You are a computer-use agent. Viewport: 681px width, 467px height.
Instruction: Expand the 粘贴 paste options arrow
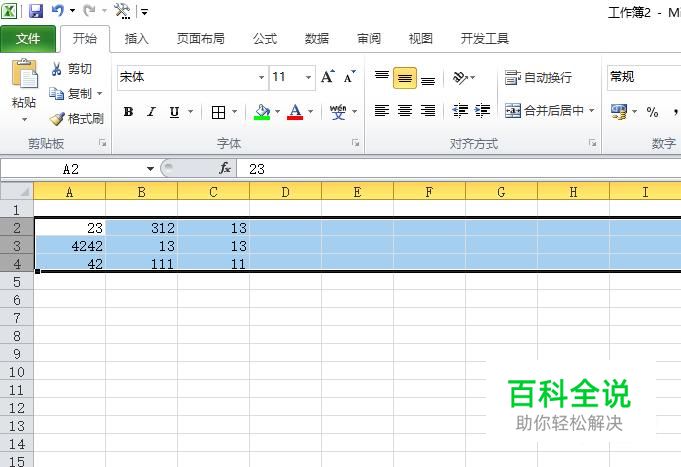coord(24,119)
